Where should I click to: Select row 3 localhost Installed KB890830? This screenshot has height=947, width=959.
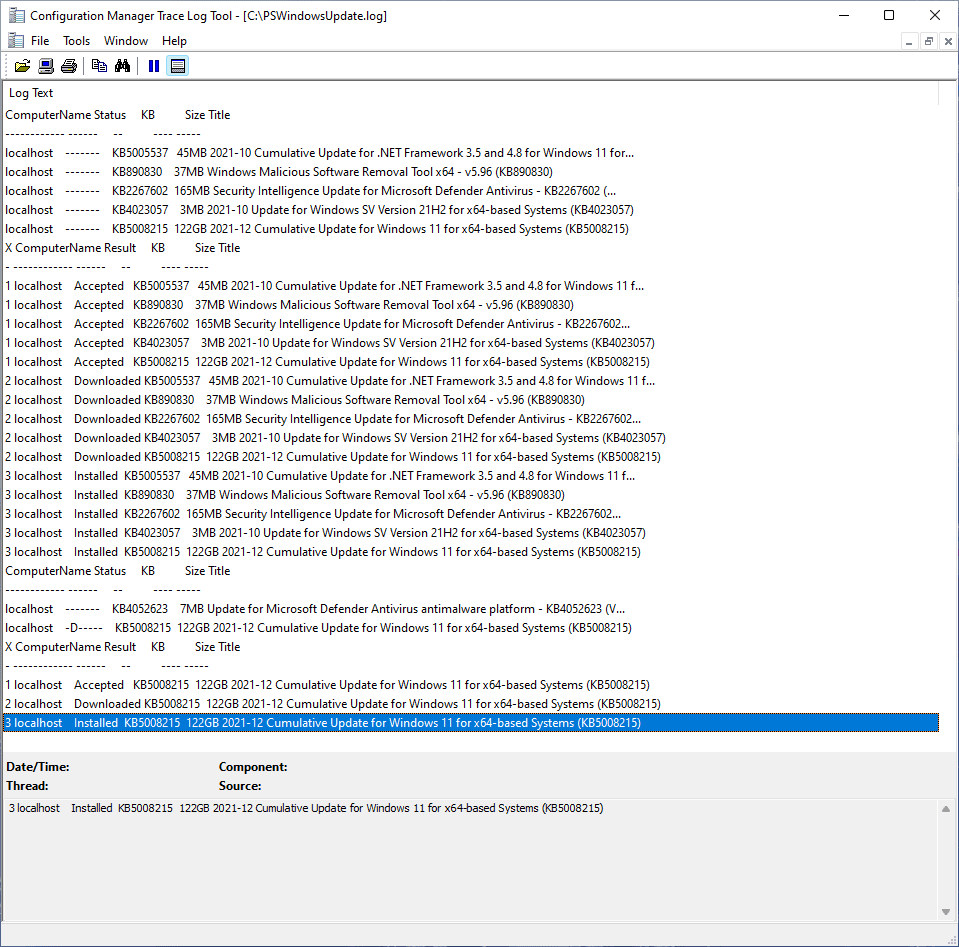[x=471, y=494]
